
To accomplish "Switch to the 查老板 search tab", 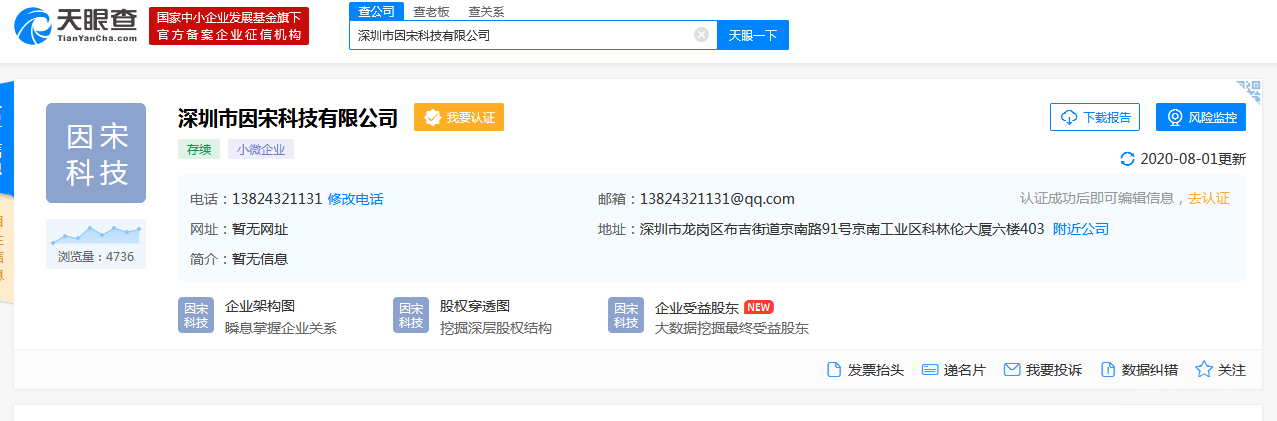I will coord(431,12).
